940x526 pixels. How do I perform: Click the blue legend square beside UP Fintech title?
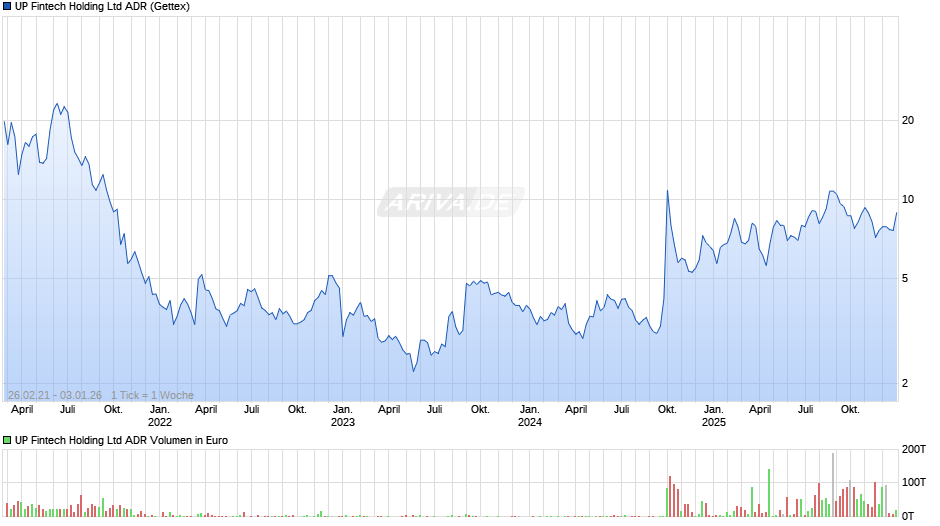(x=7, y=7)
